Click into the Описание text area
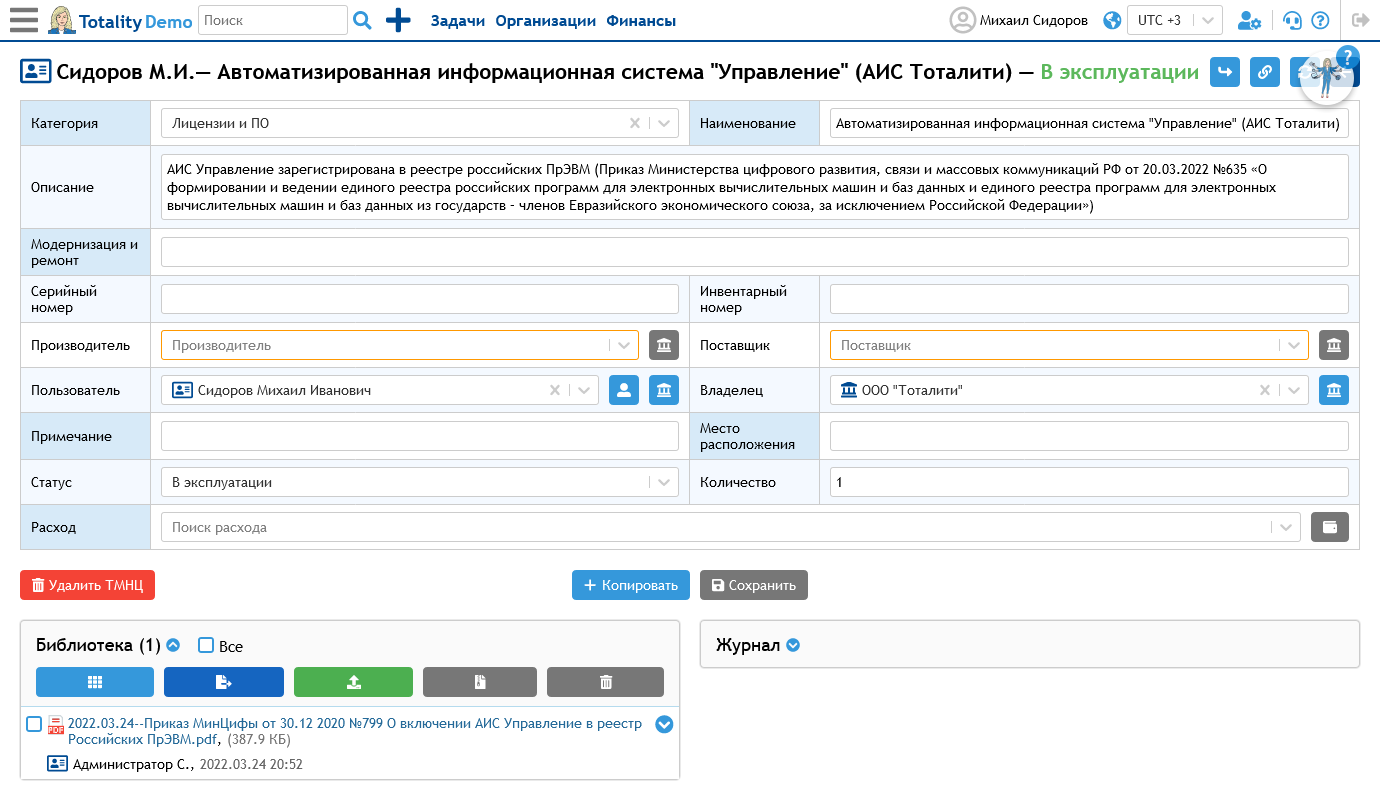Image resolution: width=1380 pixels, height=800 pixels. click(755, 187)
